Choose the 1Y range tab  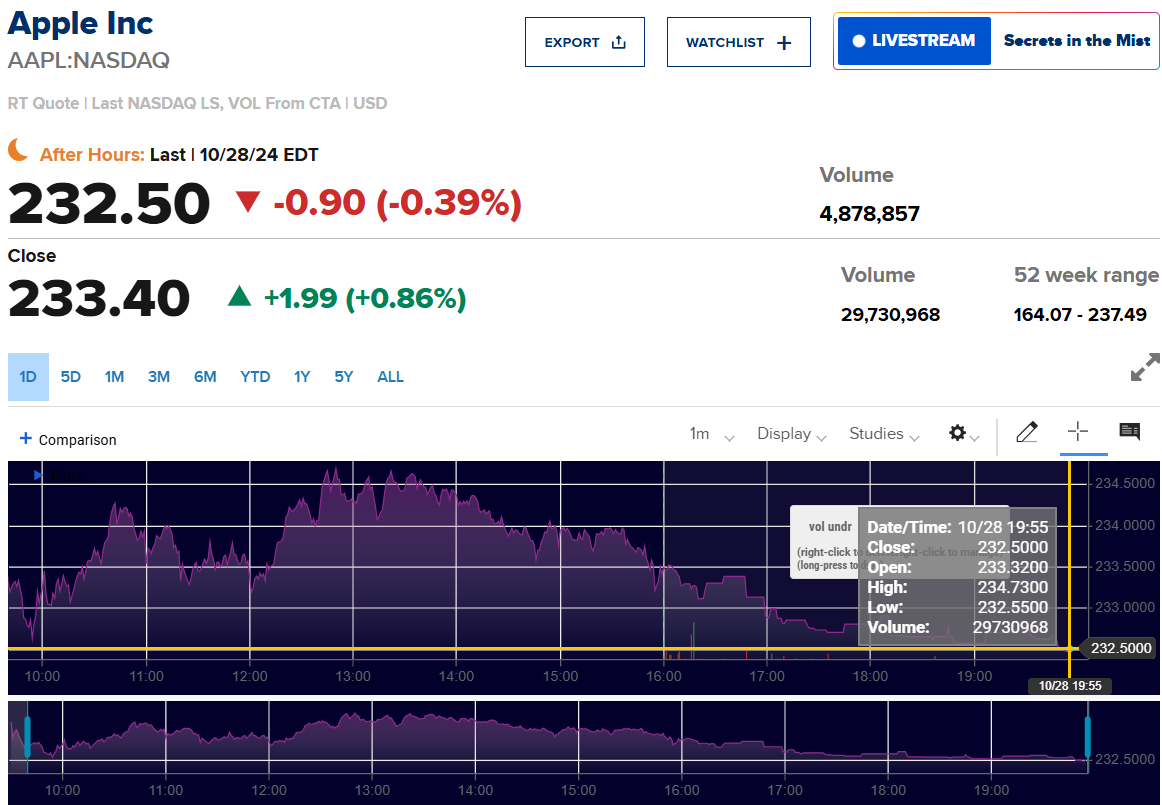[302, 377]
